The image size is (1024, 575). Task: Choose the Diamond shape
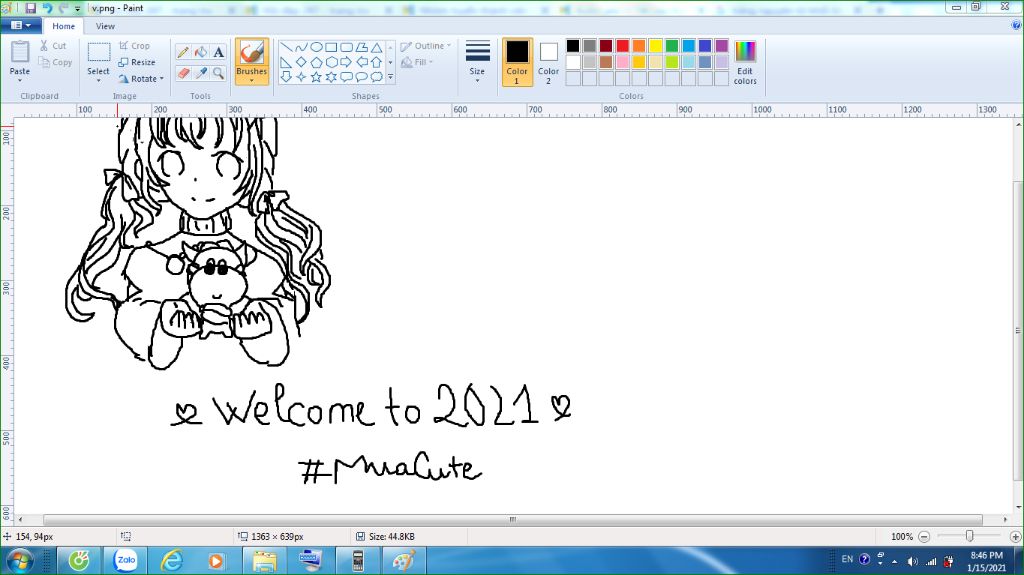301,62
